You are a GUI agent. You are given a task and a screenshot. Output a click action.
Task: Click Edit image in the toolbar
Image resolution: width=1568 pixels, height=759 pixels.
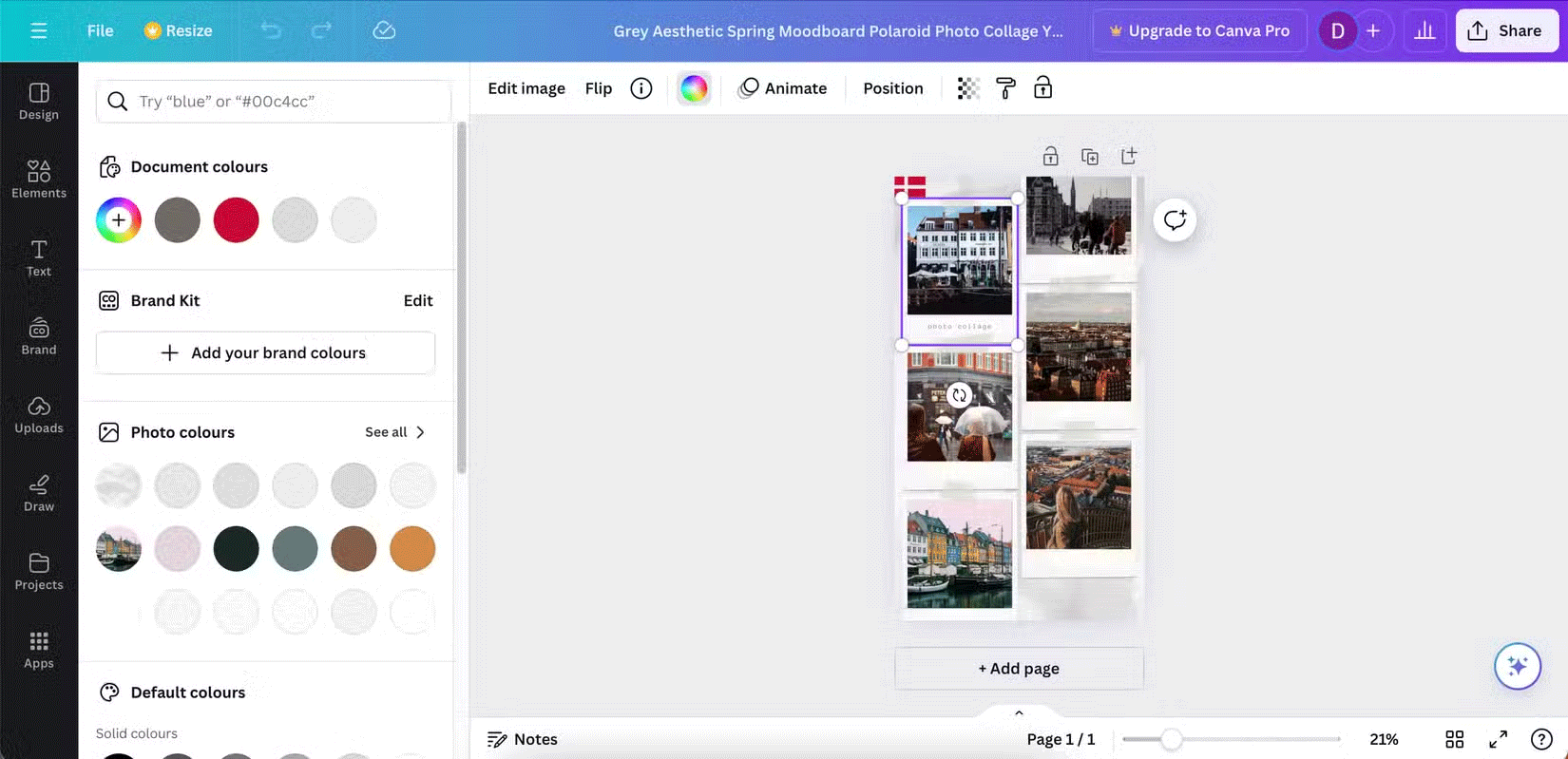coord(526,88)
